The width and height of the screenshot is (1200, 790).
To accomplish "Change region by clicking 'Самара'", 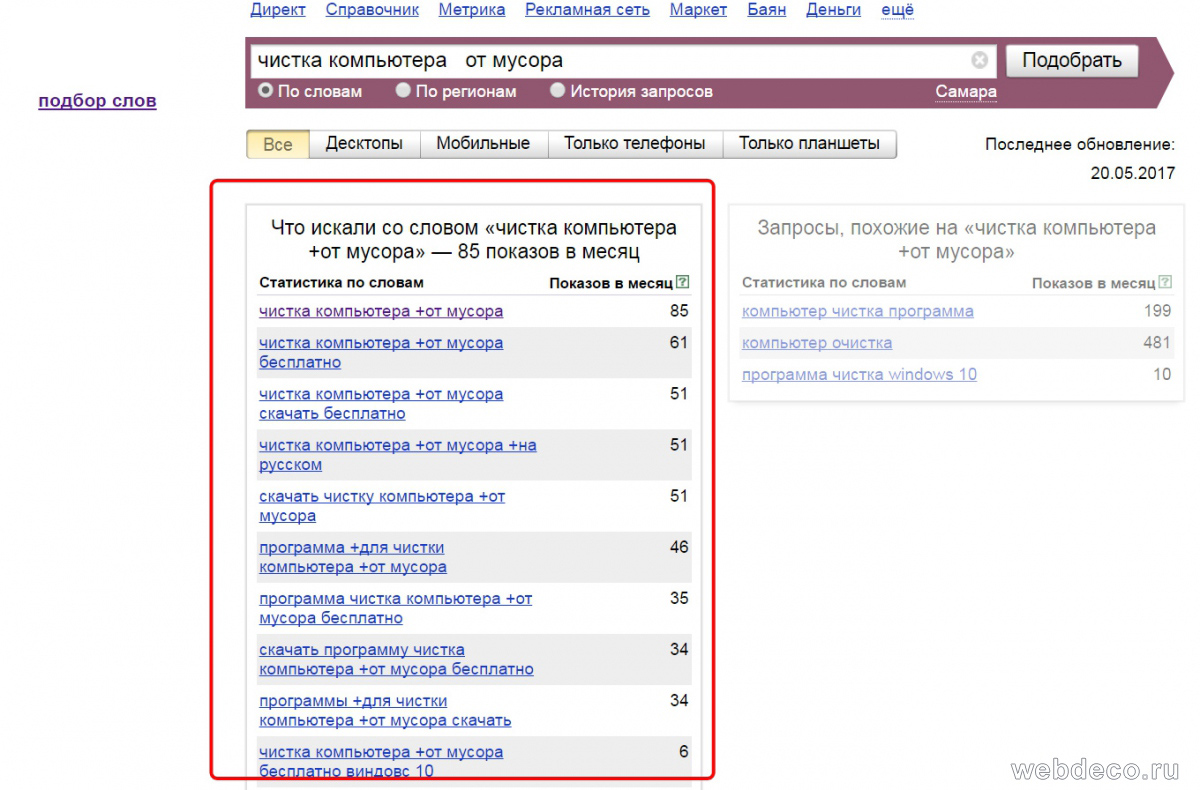I will (x=966, y=92).
